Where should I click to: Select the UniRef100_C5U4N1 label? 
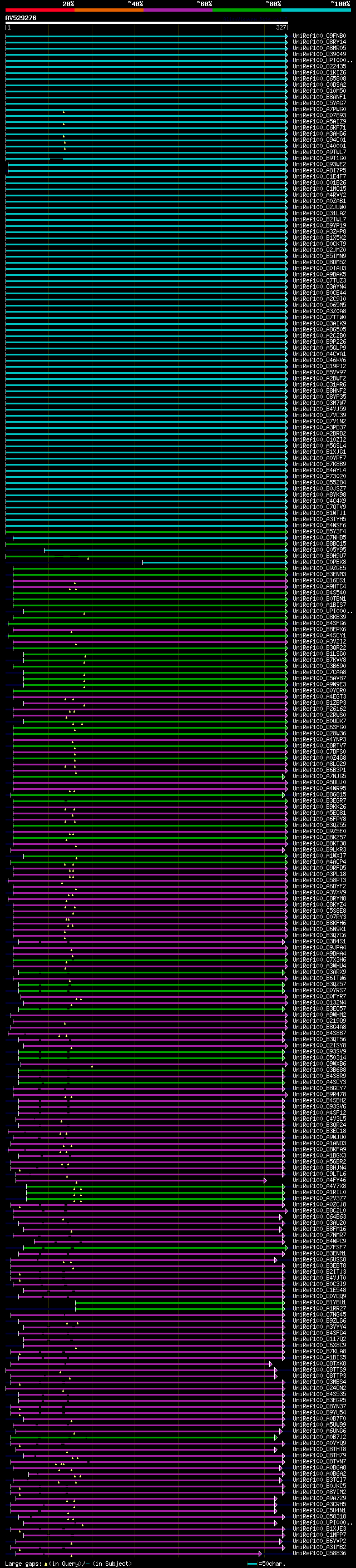pyautogui.click(x=319, y=1510)
